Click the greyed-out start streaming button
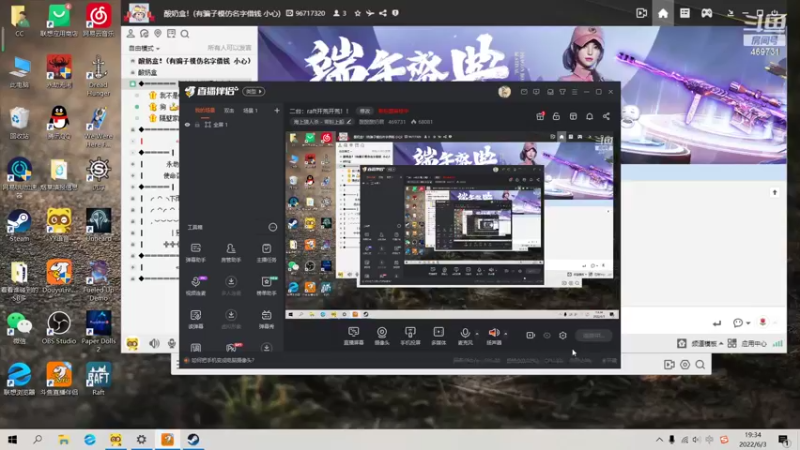Image resolution: width=800 pixels, height=450 pixels. [593, 335]
